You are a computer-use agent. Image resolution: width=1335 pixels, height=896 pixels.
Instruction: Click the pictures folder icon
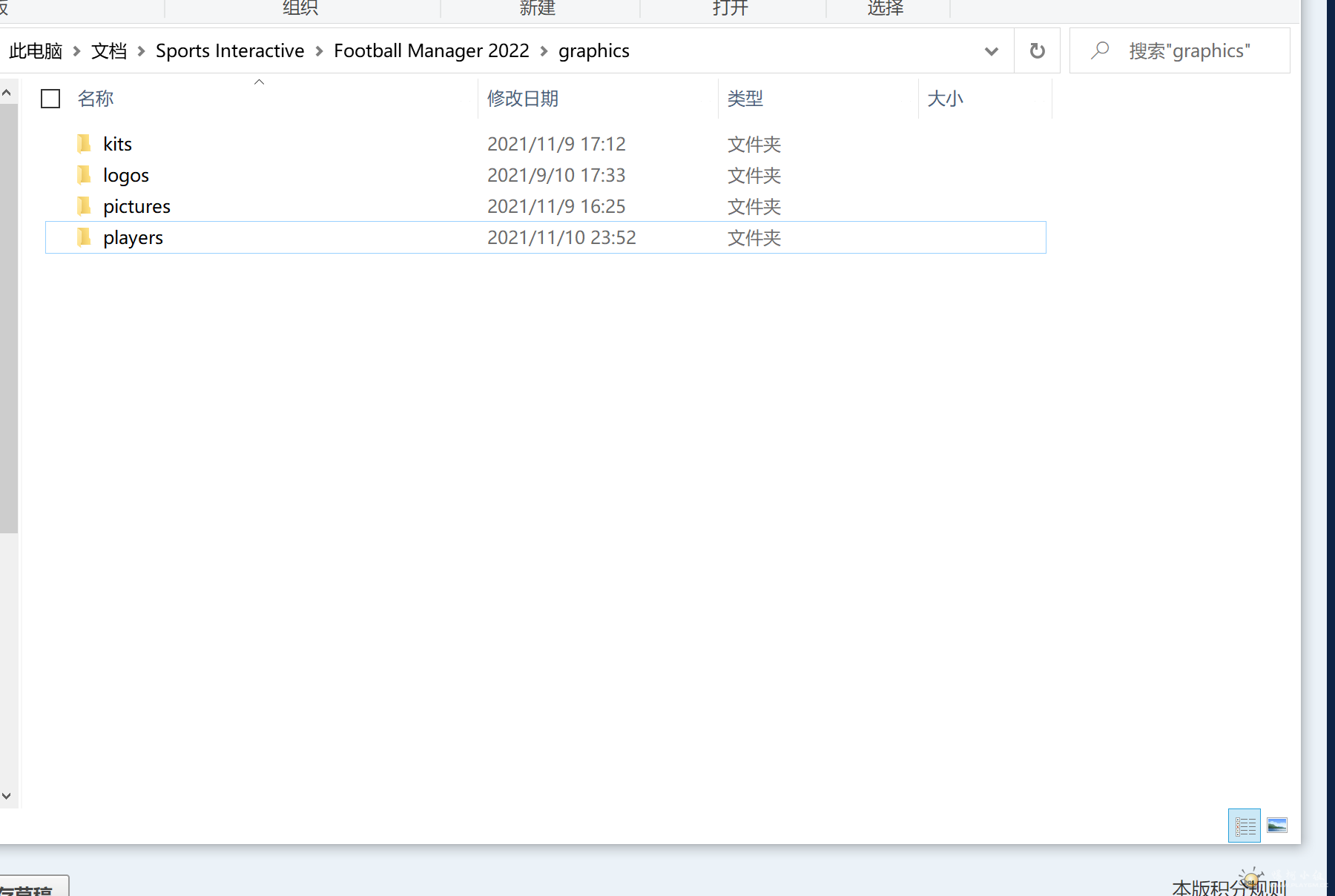[x=84, y=205]
